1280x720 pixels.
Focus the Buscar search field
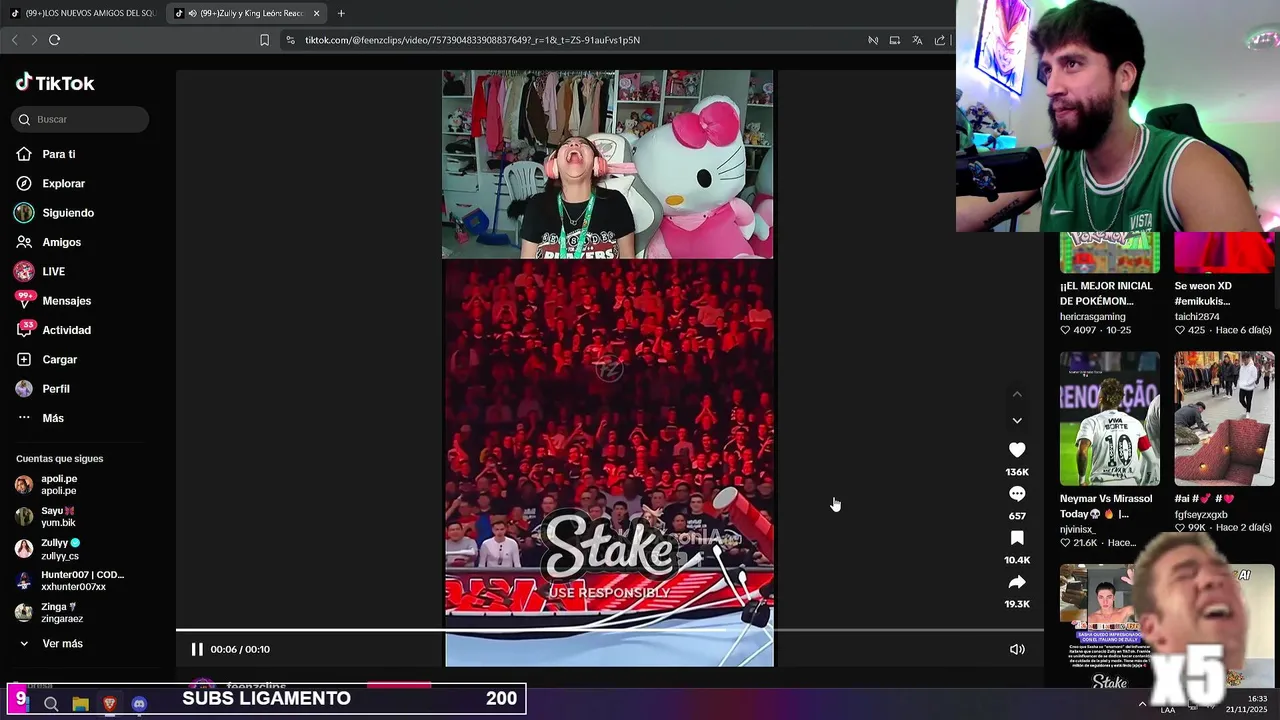click(x=80, y=119)
